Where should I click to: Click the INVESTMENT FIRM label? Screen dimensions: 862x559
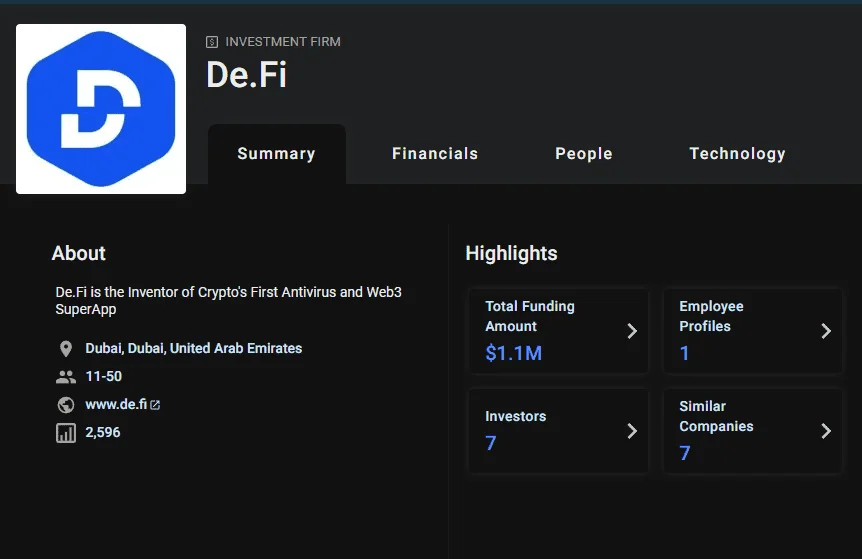point(283,42)
